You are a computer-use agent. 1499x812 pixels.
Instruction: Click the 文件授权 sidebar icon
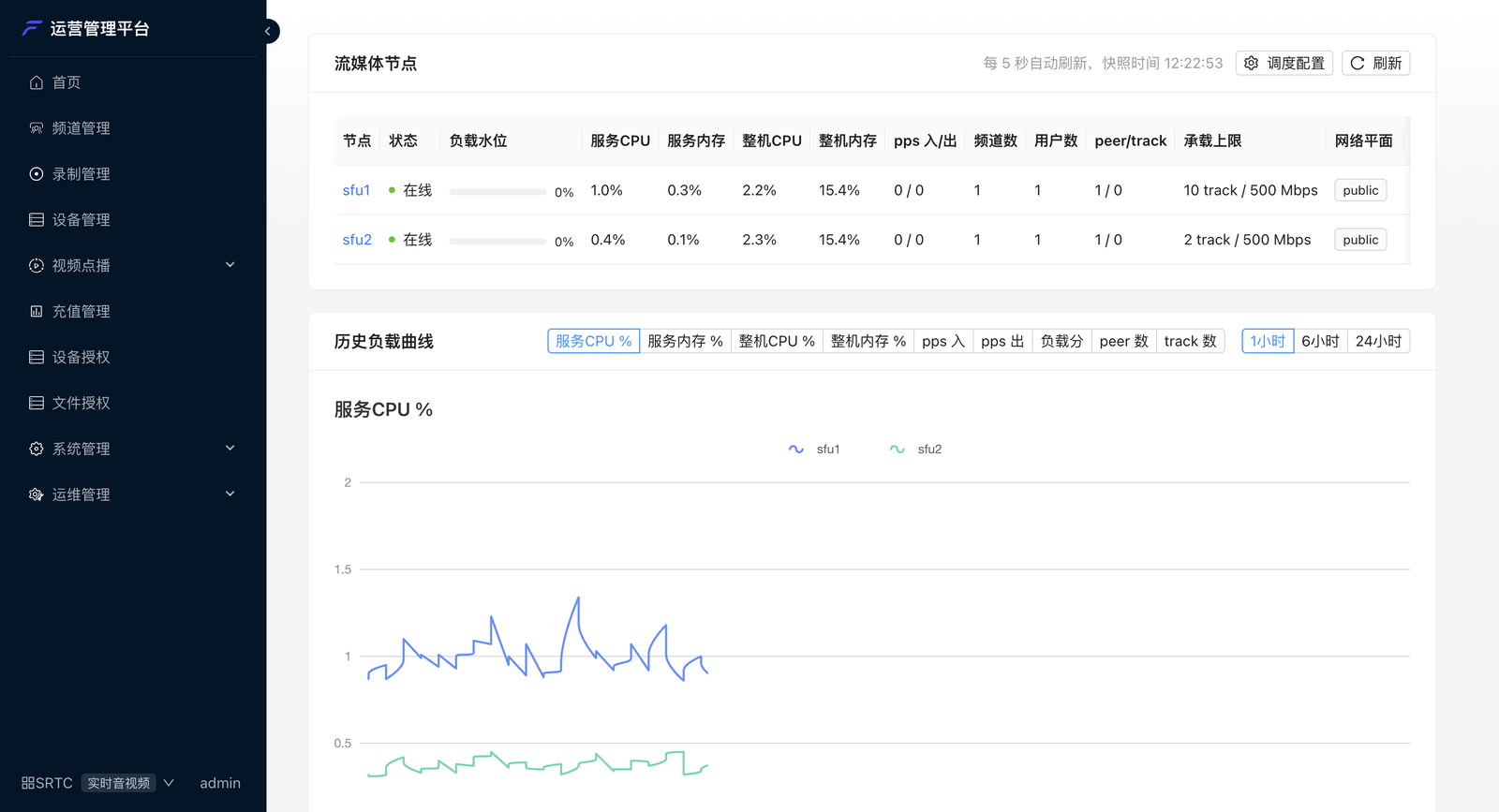[37, 403]
